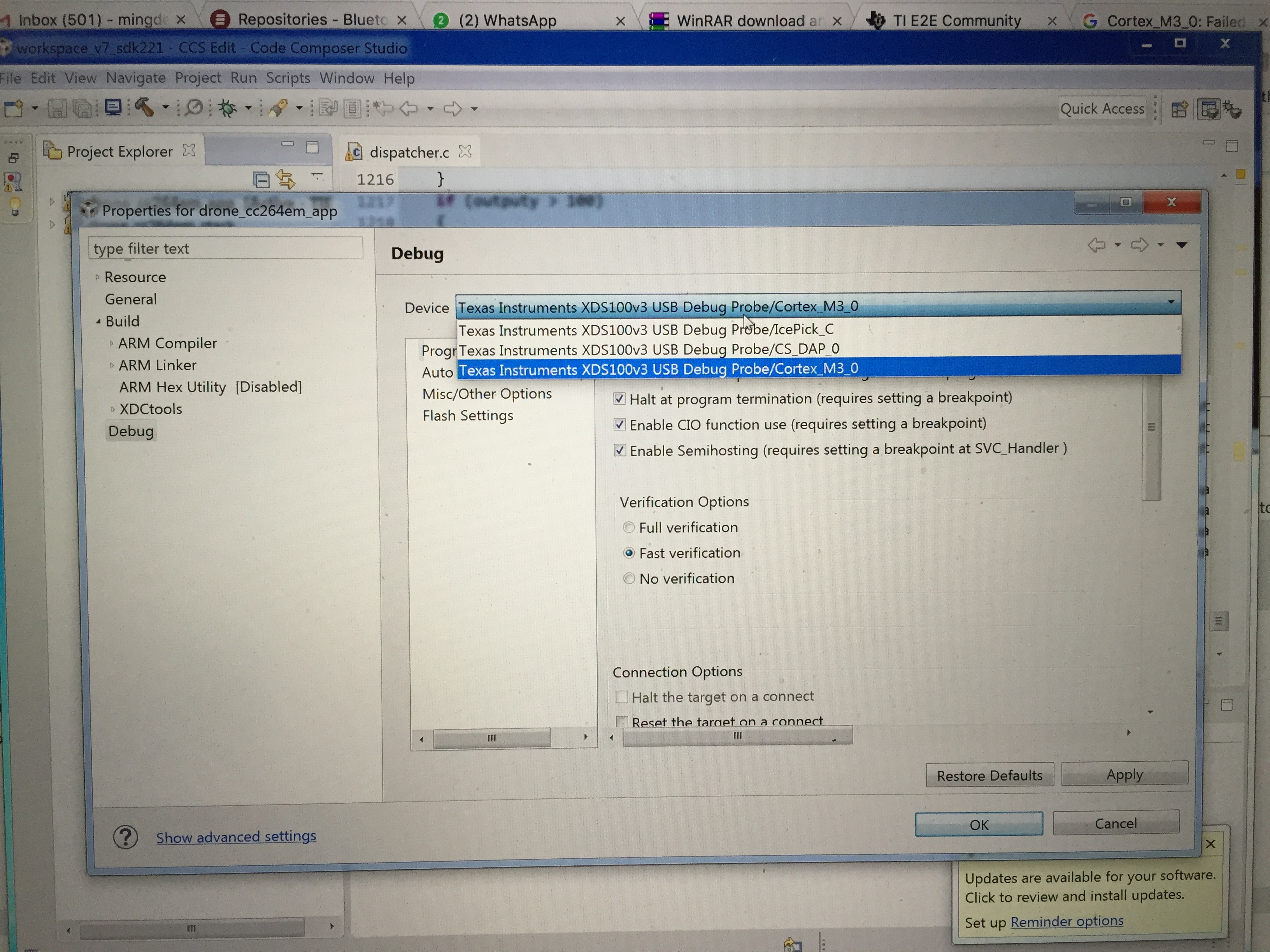Screen dimensions: 1270x952
Task: Open the terminal monitor toolbar icon
Action: coord(112,107)
